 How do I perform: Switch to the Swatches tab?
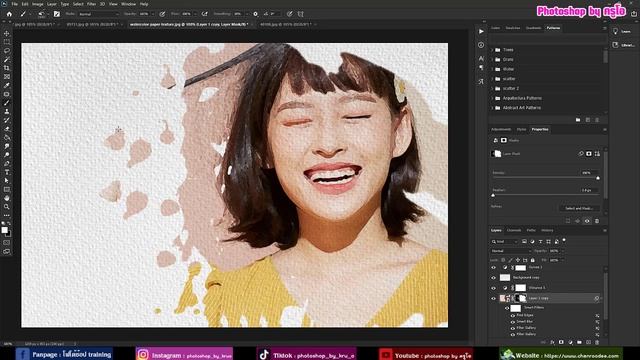(x=513, y=28)
